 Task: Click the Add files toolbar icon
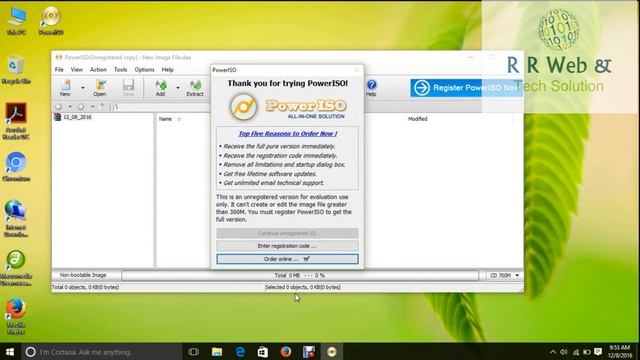point(160,88)
